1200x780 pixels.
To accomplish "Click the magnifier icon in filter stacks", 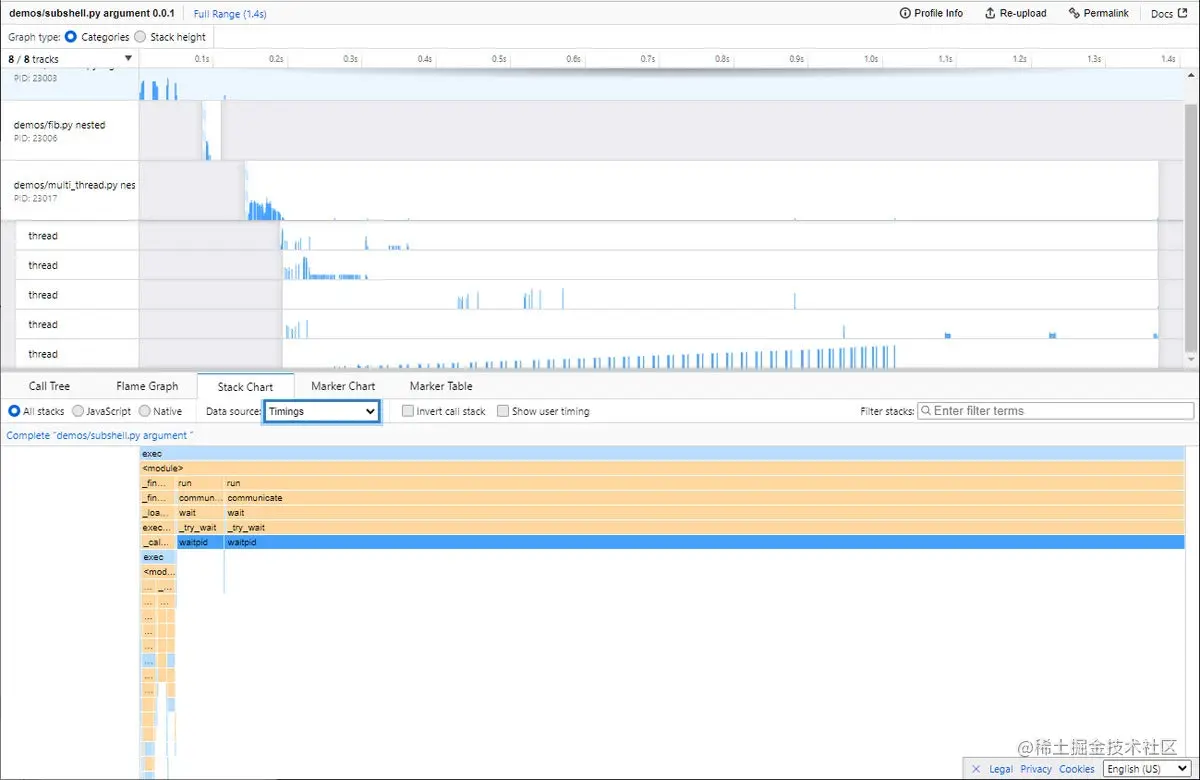I will point(926,410).
